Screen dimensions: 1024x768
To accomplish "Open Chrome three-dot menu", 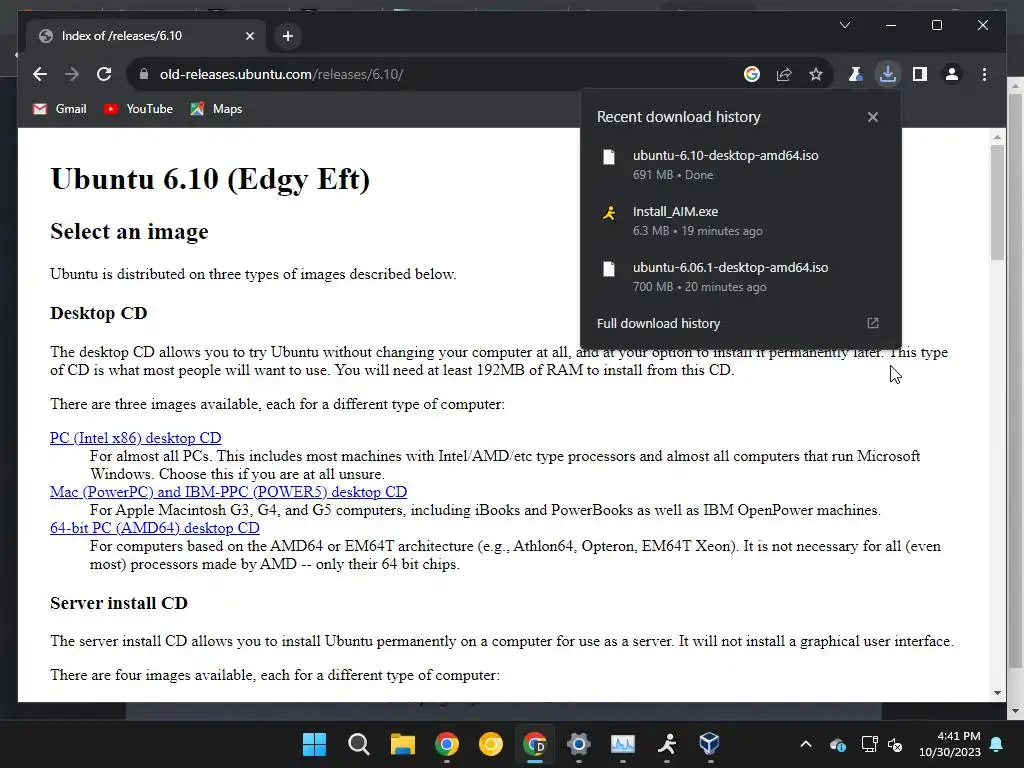I will click(x=984, y=74).
